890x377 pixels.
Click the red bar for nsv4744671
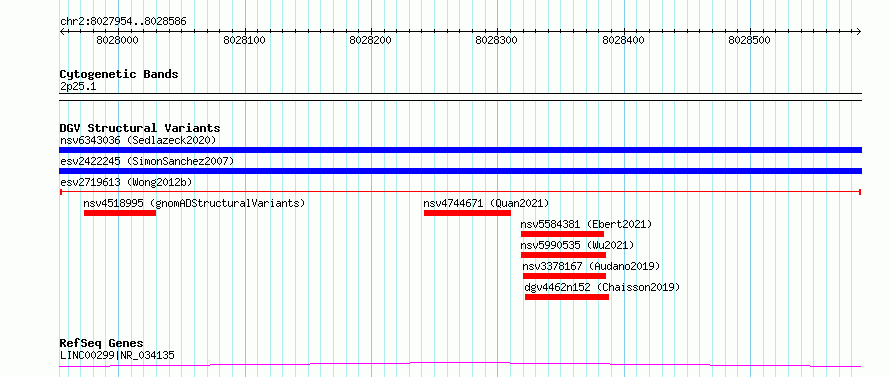click(467, 213)
